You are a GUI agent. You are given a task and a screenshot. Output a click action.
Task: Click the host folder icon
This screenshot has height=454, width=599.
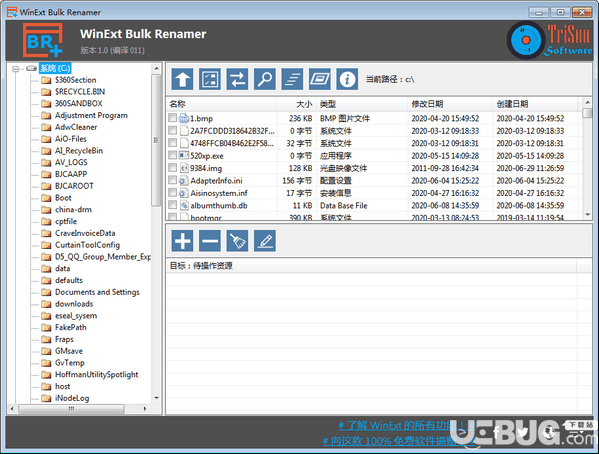[x=46, y=386]
